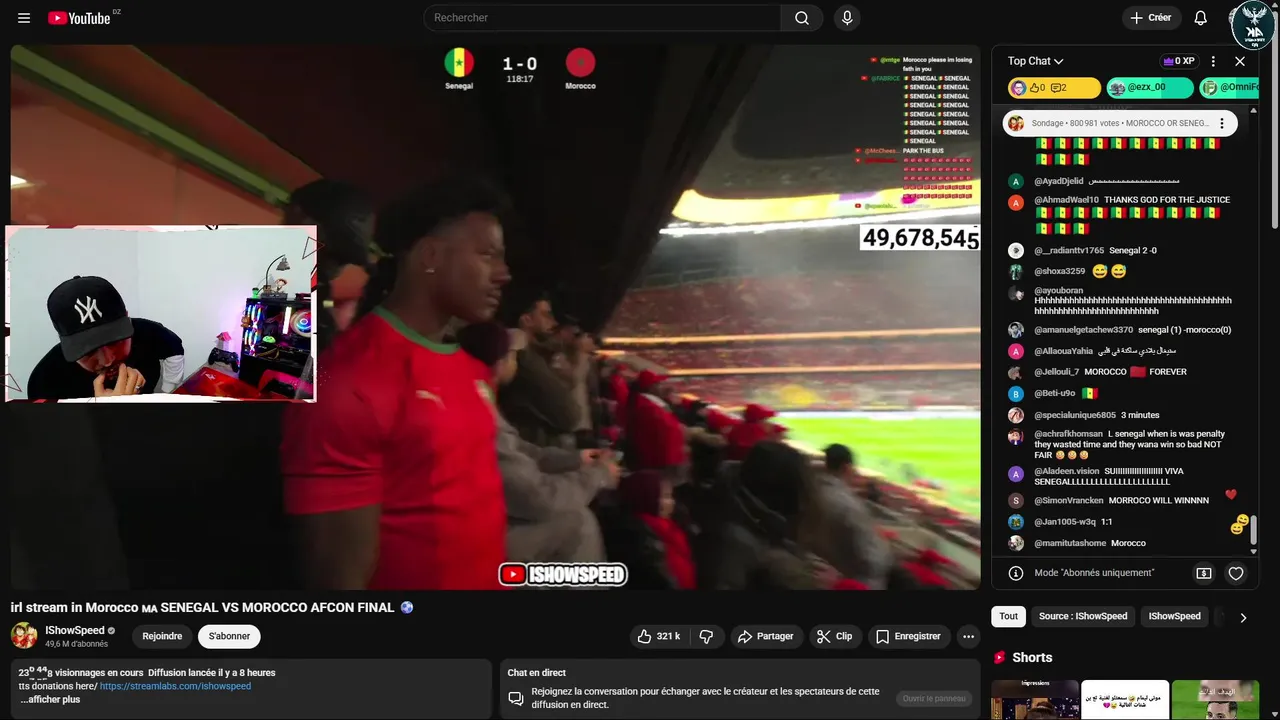Open the Sondage MOROCCO OR SENEGAL poll banner
The width and height of the screenshot is (1280, 720).
point(1120,124)
